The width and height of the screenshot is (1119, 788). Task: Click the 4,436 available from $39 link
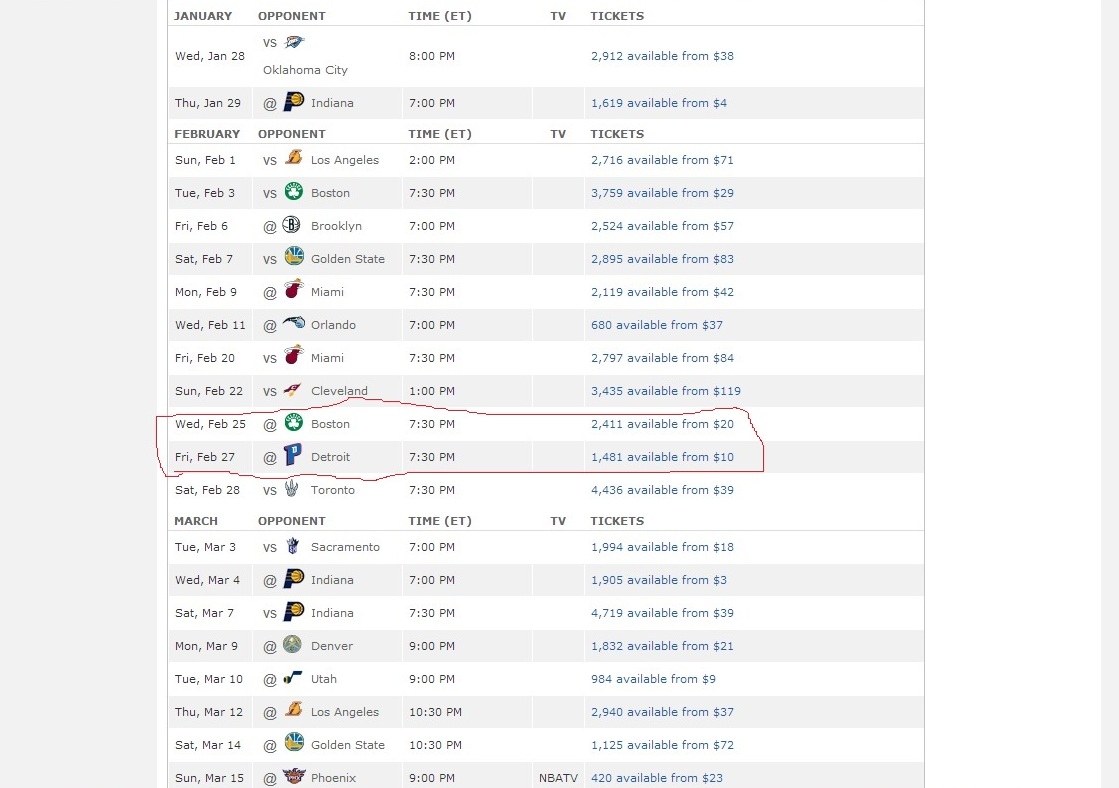[662, 490]
